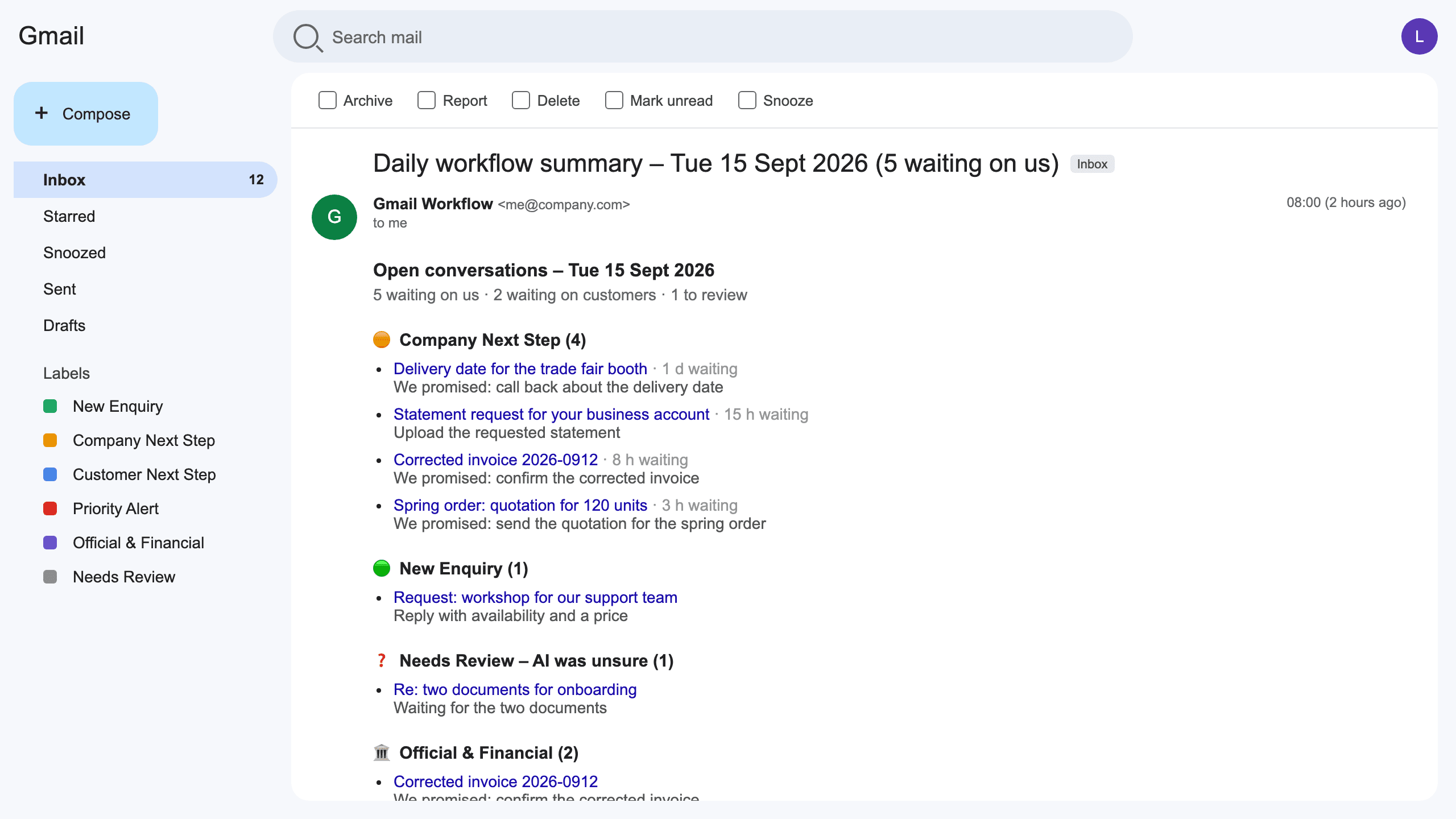Click the green New Enquiry section icon
Screen dimensions: 1456x819
382,569
